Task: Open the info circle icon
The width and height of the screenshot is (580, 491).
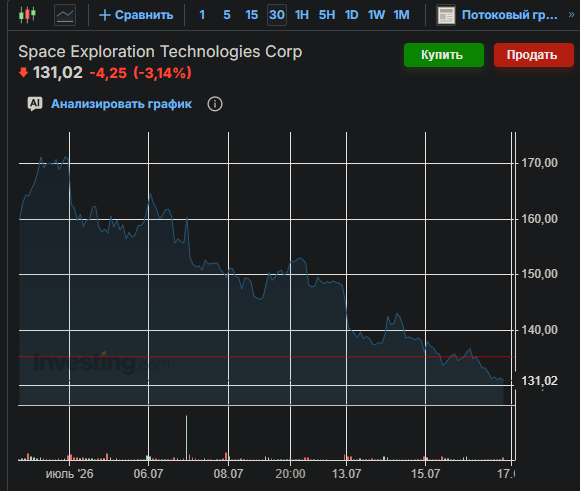Action: 215,104
